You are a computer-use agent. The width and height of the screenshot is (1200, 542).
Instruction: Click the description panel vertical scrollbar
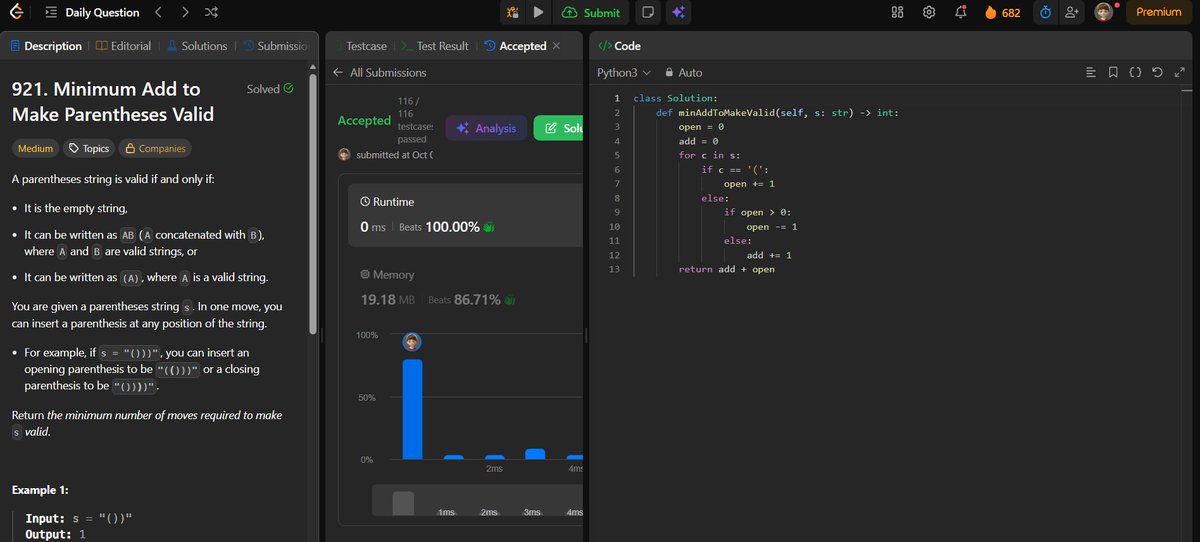tap(313, 205)
